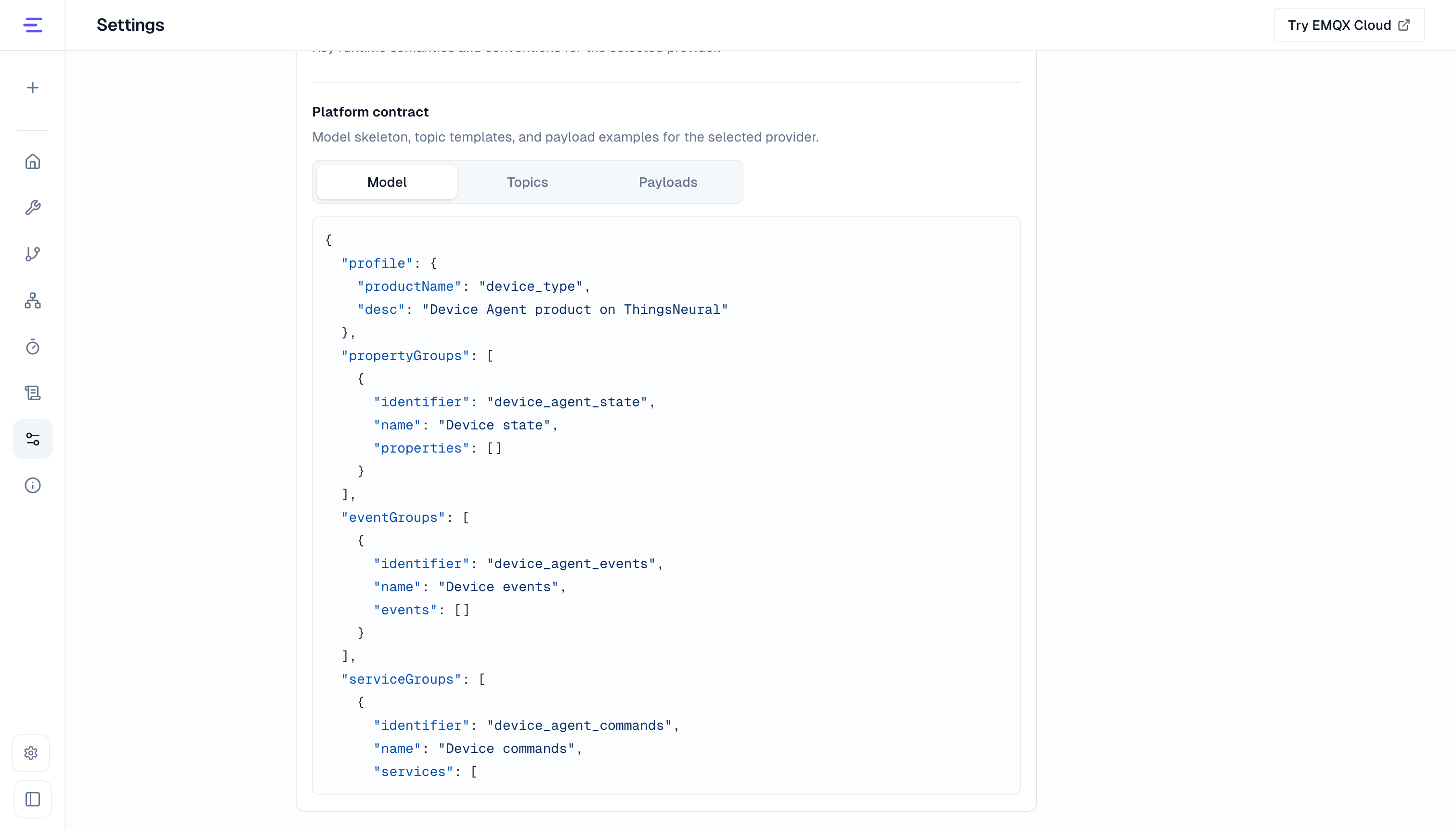This screenshot has height=830, width=1456.
Task: Toggle the sidebar panel layout icon
Action: 32,799
